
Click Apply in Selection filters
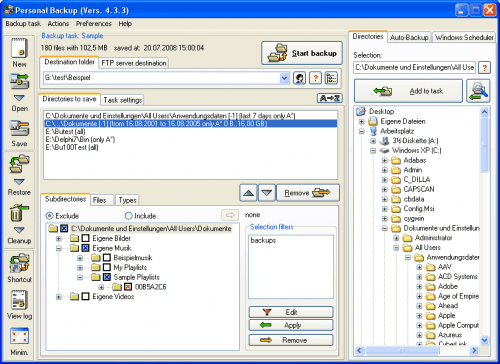click(x=291, y=325)
